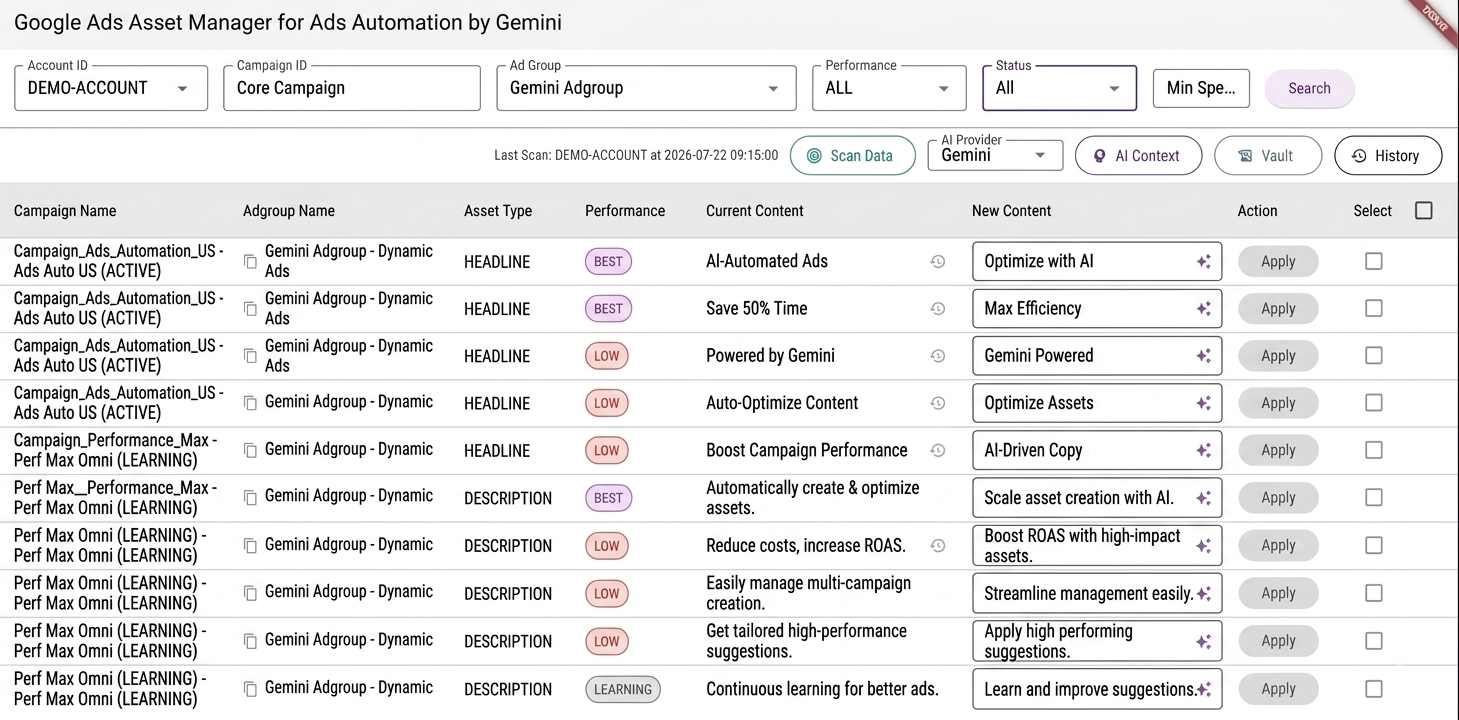Open the Account ID dropdown

coord(111,88)
